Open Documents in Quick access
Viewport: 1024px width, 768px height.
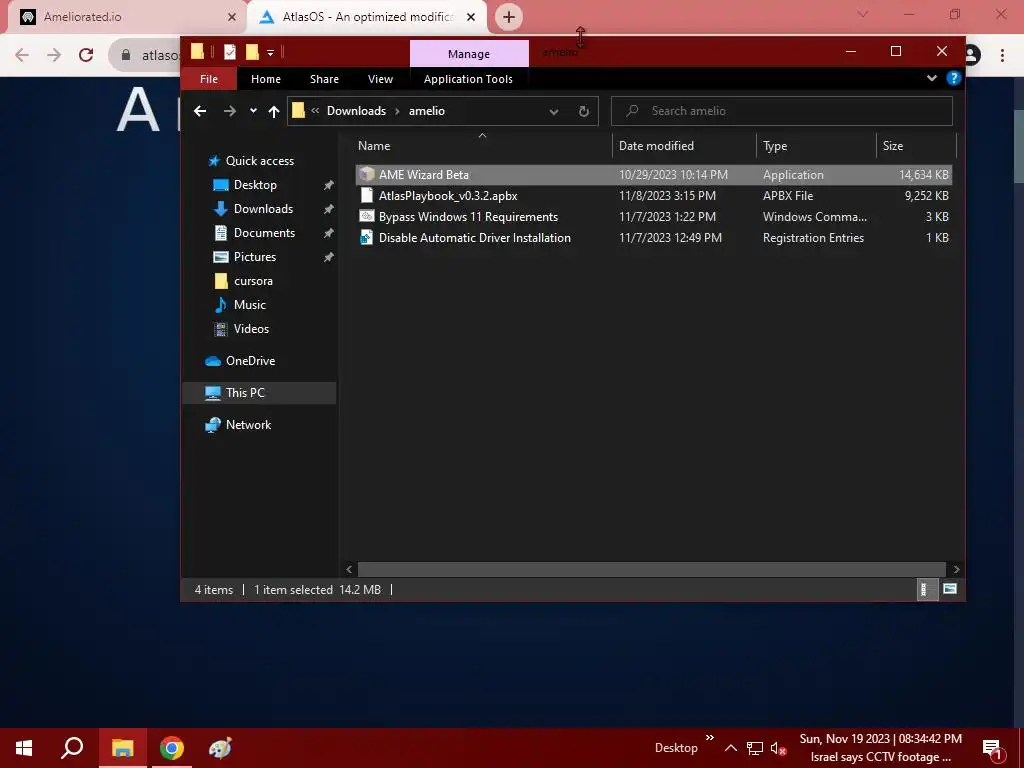coord(264,233)
